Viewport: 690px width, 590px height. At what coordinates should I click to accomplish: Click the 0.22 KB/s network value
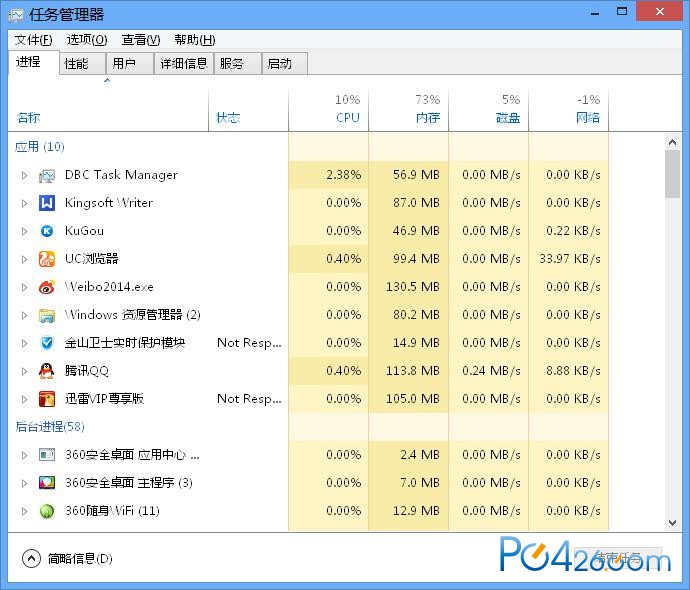(573, 231)
